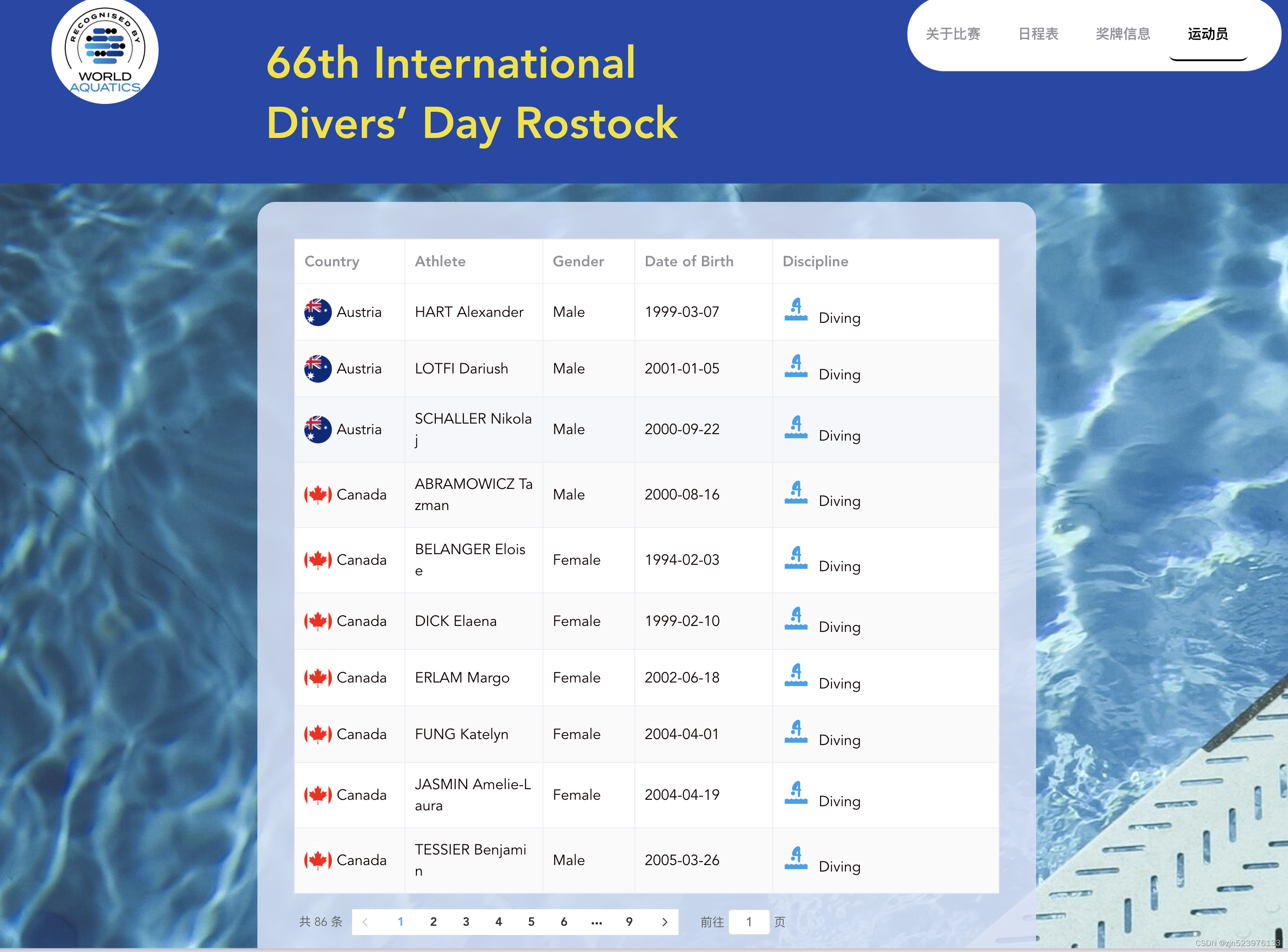
Task: Click the flag icon beside LOTFI Dariush
Action: tap(317, 369)
